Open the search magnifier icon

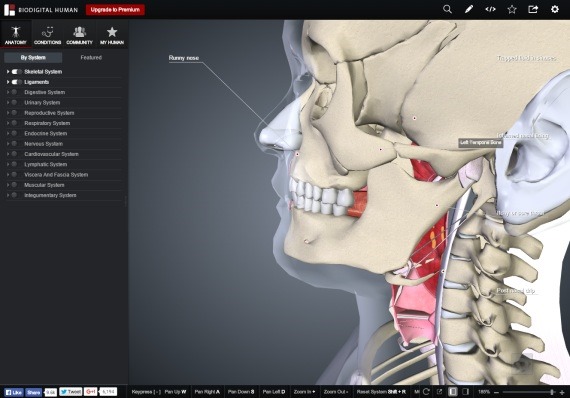pos(447,9)
